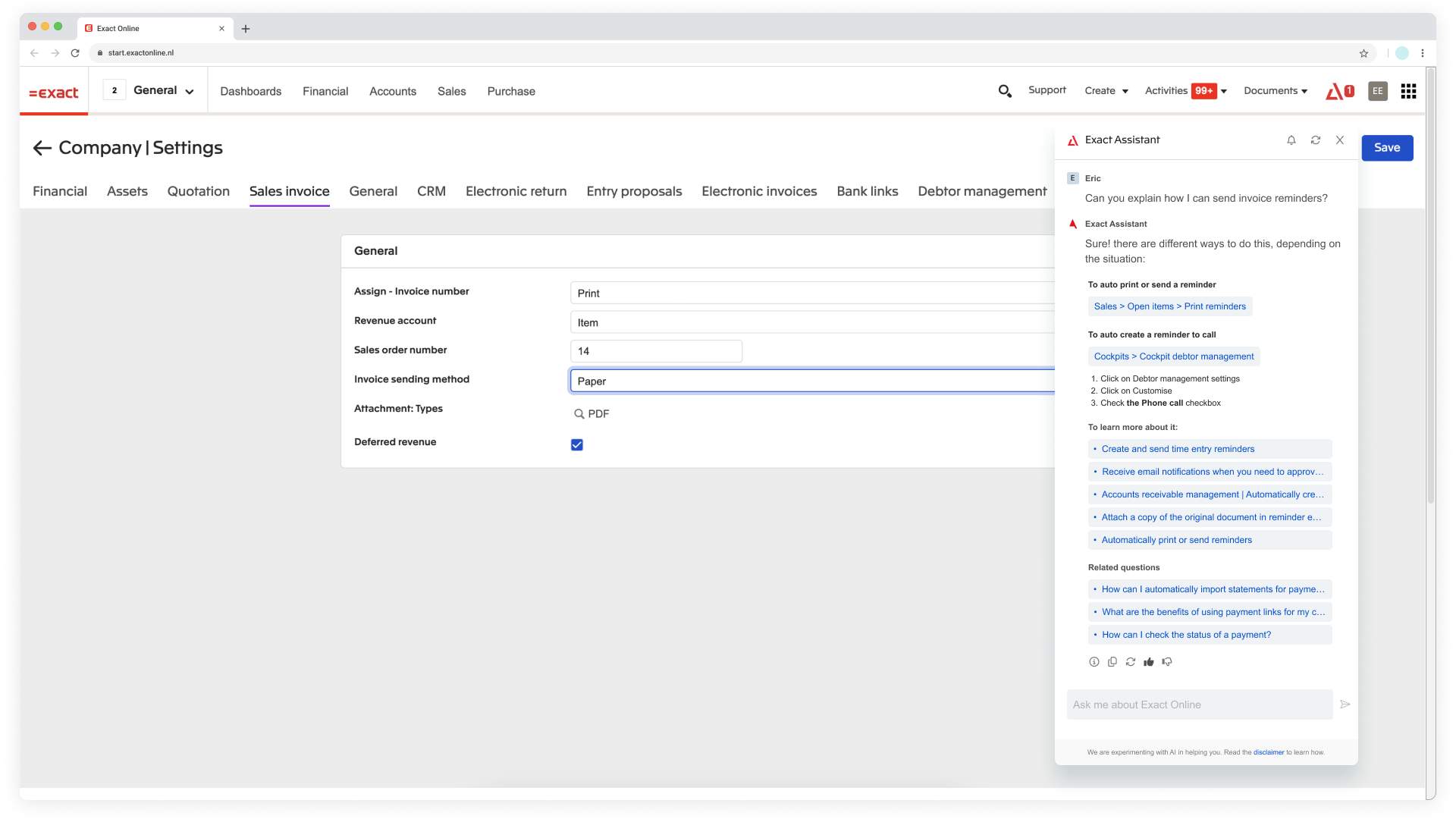Give thumbs down to assistant answer
Screen dimensions: 1456x819
click(1167, 662)
